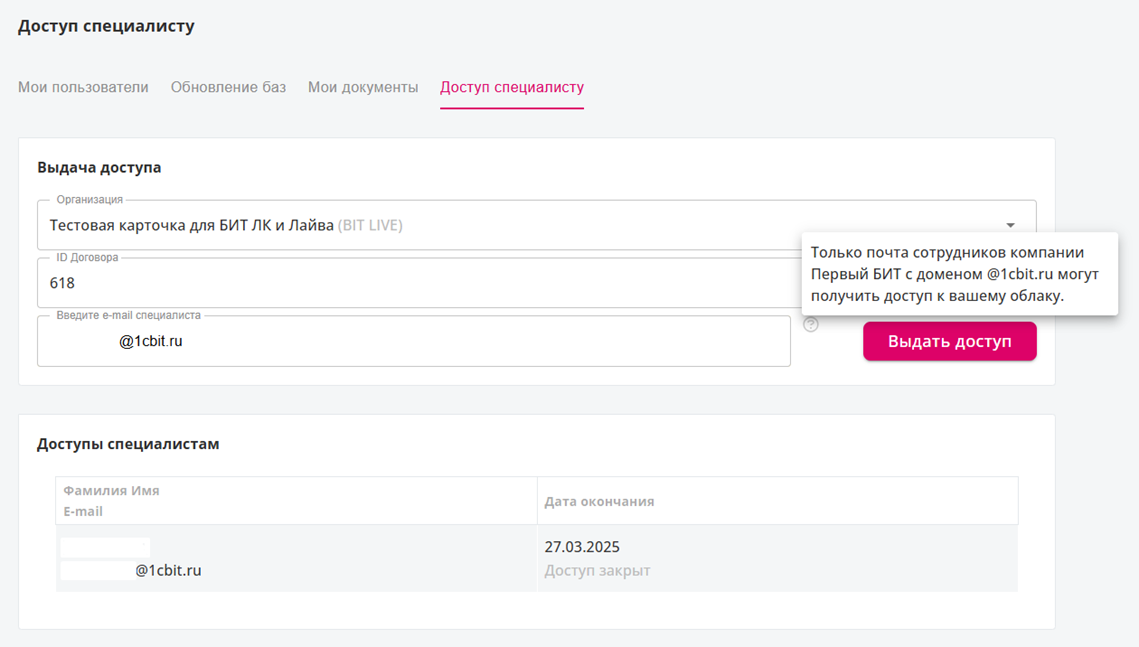This screenshot has height=647, width=1139.
Task: Click the Дата окончания column header
Action: (599, 501)
